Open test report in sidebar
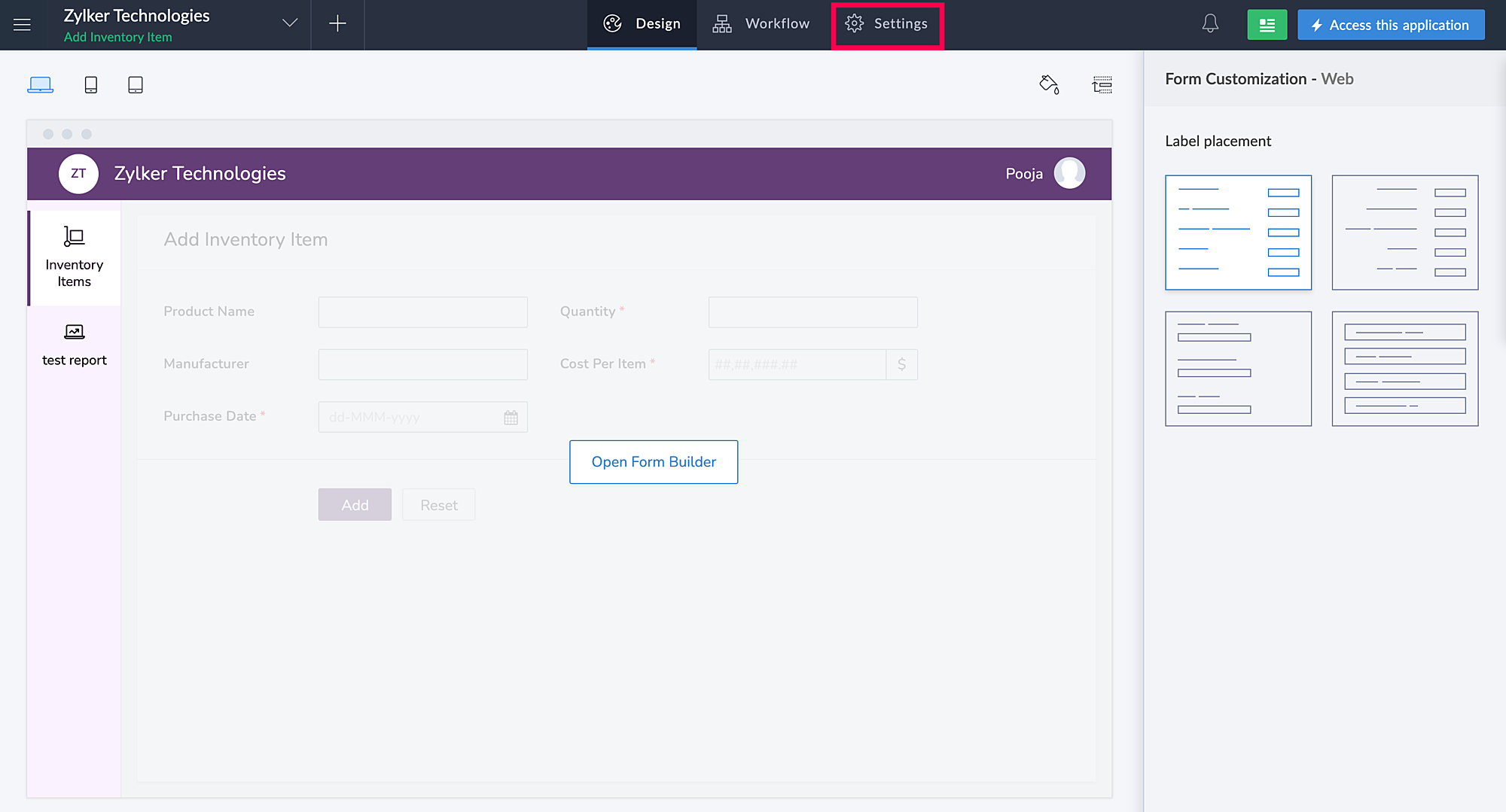The height and width of the screenshot is (812, 1506). pyautogui.click(x=74, y=346)
